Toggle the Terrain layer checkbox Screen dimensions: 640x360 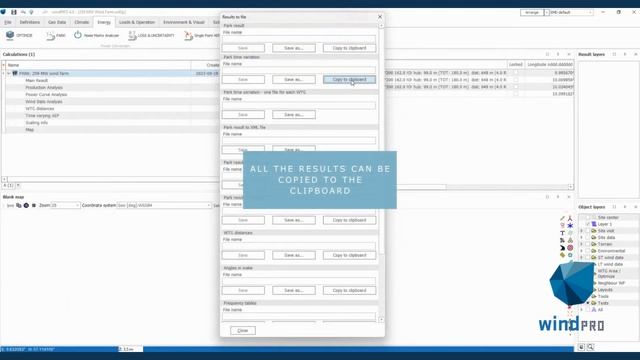pyautogui.click(x=588, y=244)
